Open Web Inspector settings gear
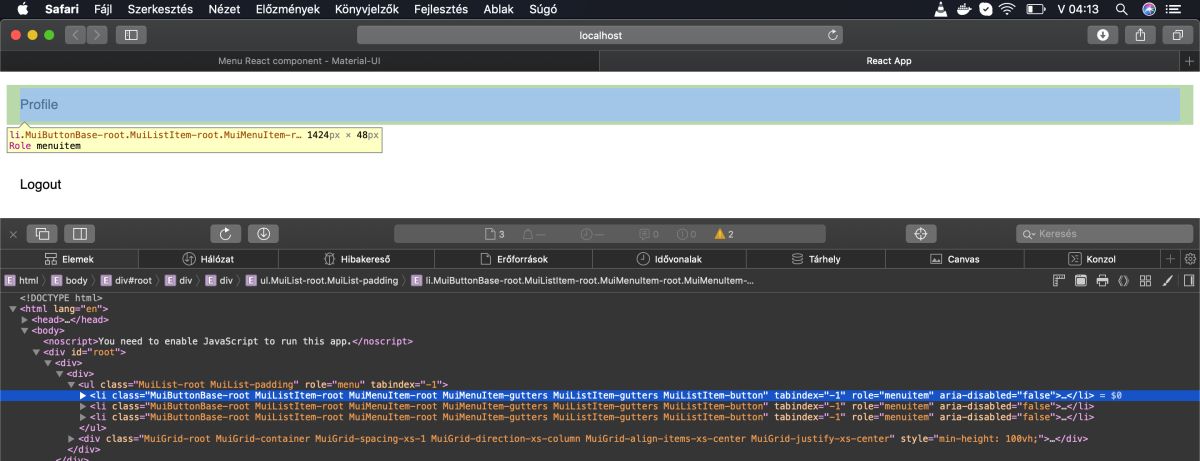1200x461 pixels. (1190, 259)
